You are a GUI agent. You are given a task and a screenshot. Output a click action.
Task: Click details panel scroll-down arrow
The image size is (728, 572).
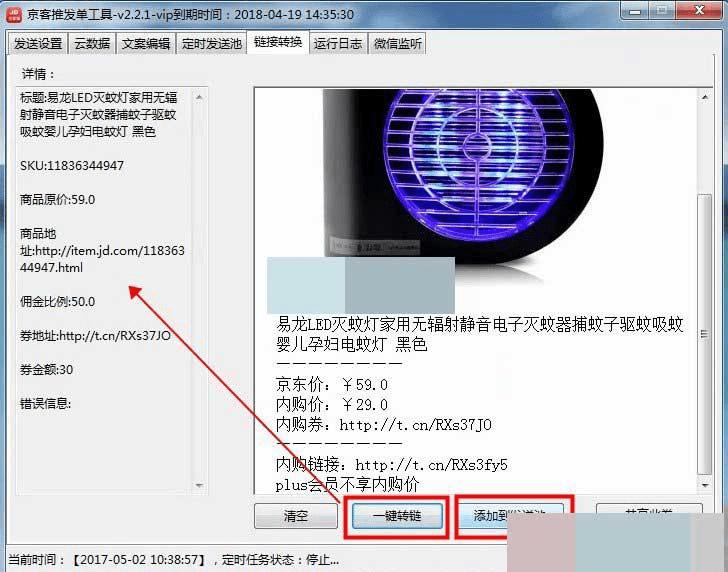tap(199, 485)
